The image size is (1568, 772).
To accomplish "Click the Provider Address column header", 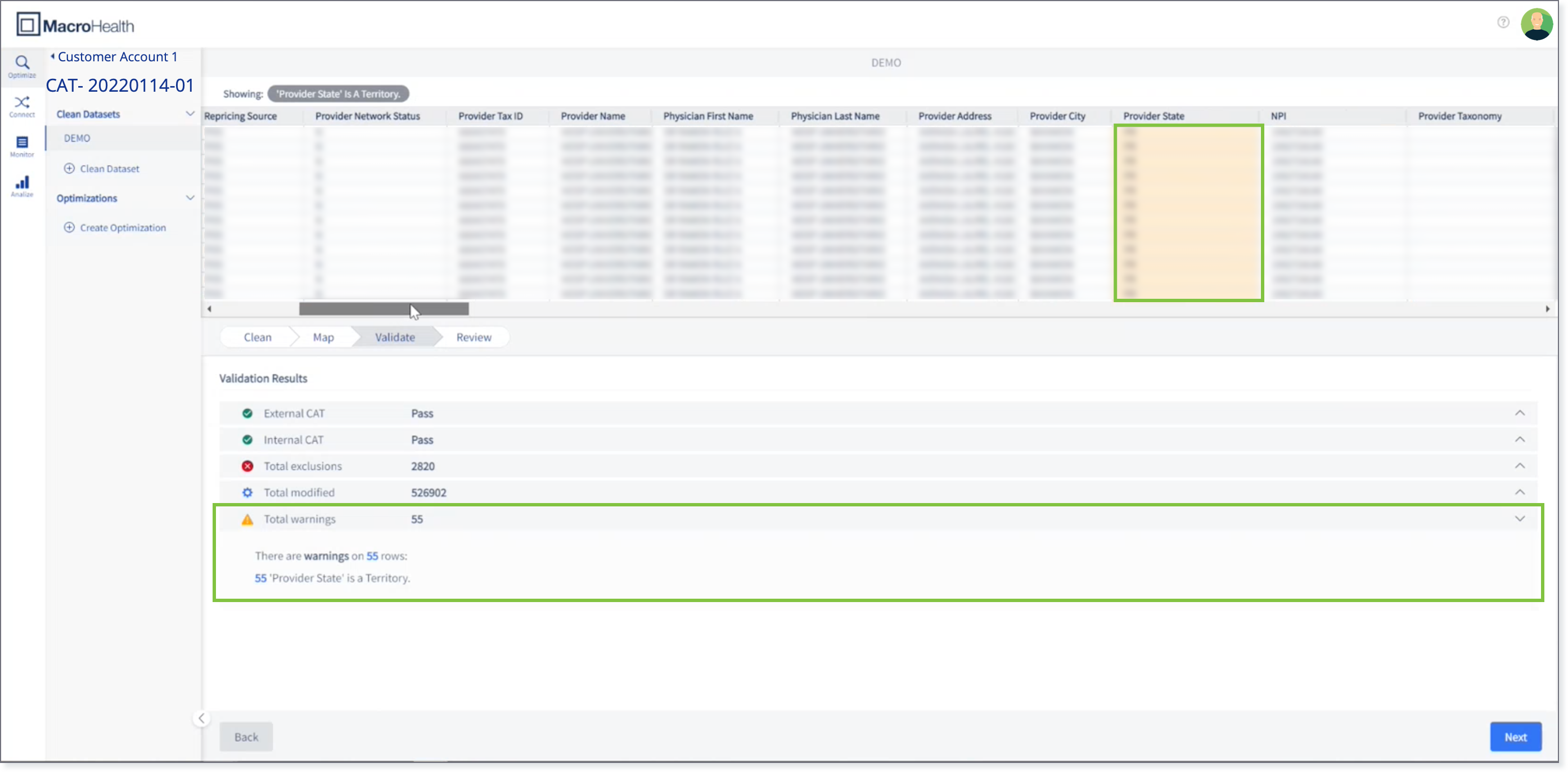I will [x=954, y=116].
